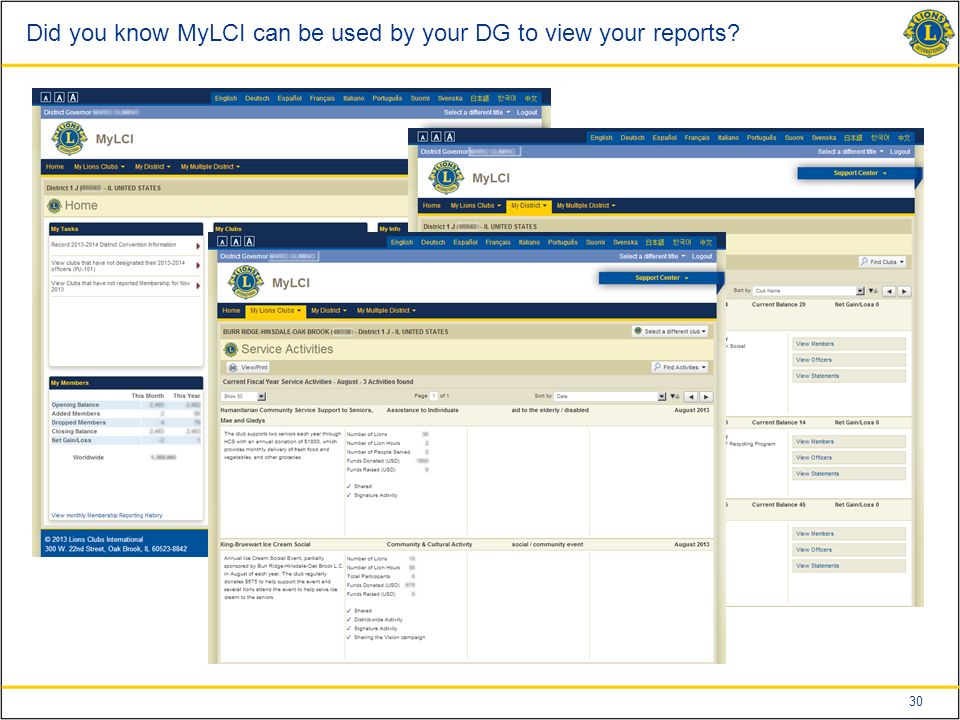Open My Multiple District menu in Service Activities window
Image resolution: width=960 pixels, height=720 pixels.
point(386,310)
